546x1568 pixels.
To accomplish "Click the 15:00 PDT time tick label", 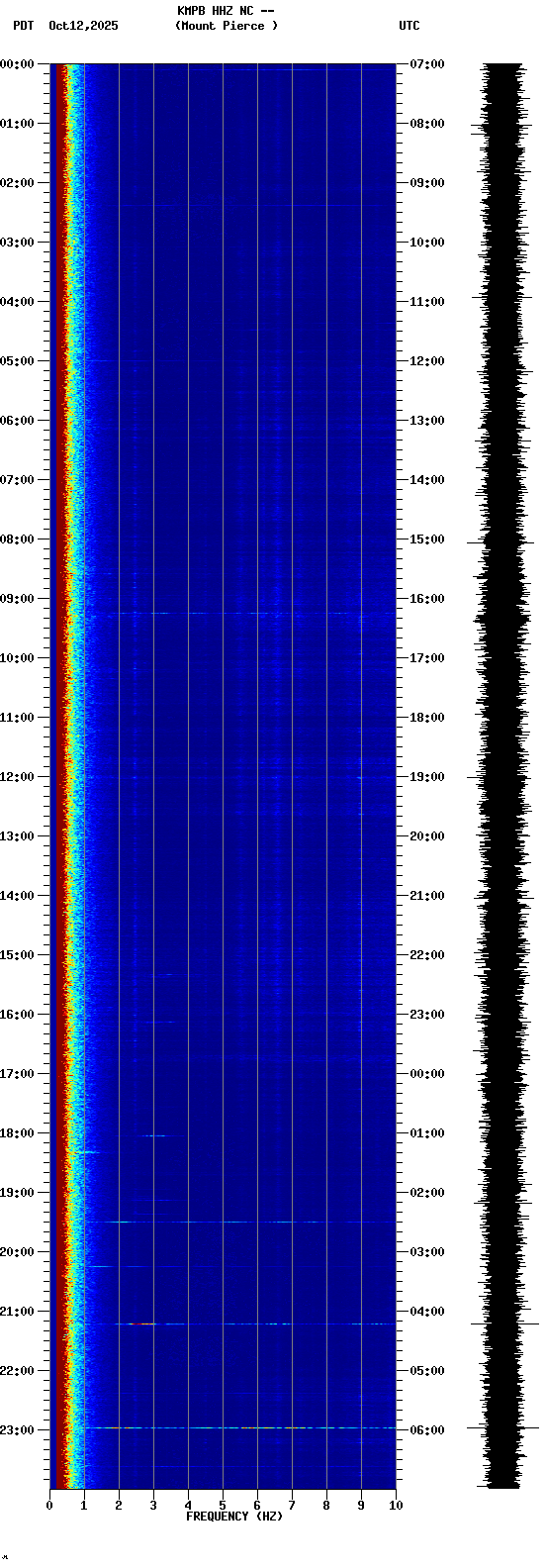I will point(18,955).
